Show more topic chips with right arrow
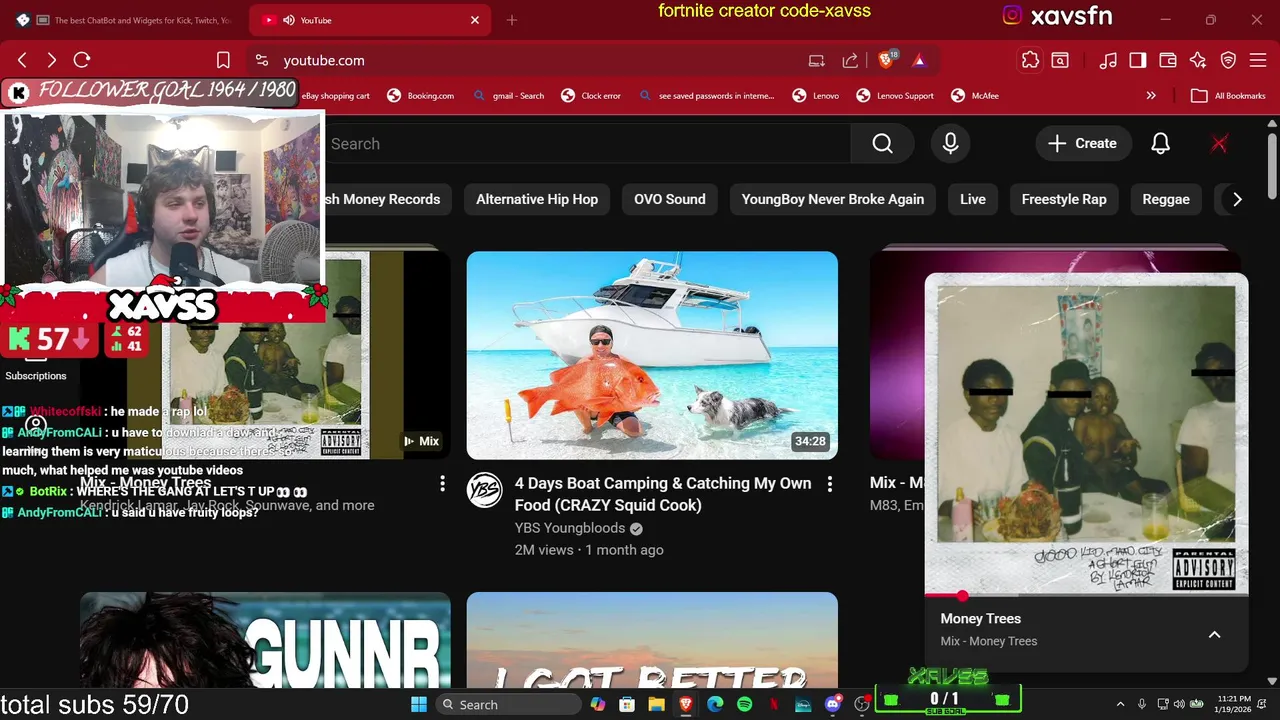Screen dimensions: 1280x720 [x=1237, y=199]
